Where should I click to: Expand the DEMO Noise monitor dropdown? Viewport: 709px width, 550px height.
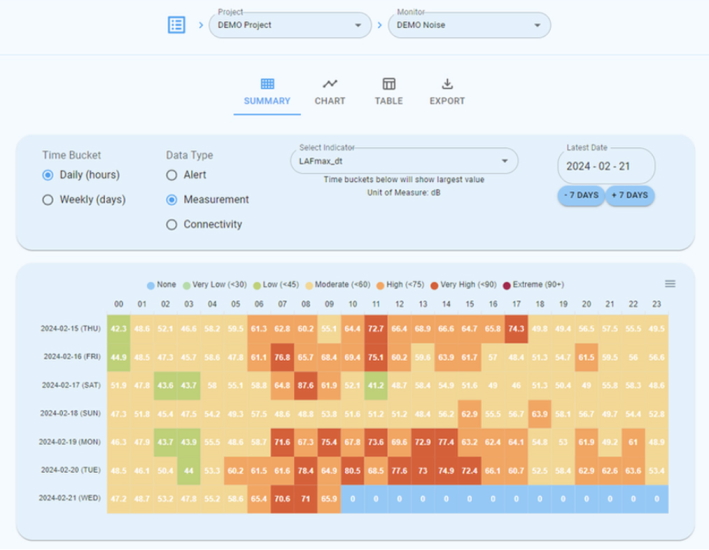(469, 25)
